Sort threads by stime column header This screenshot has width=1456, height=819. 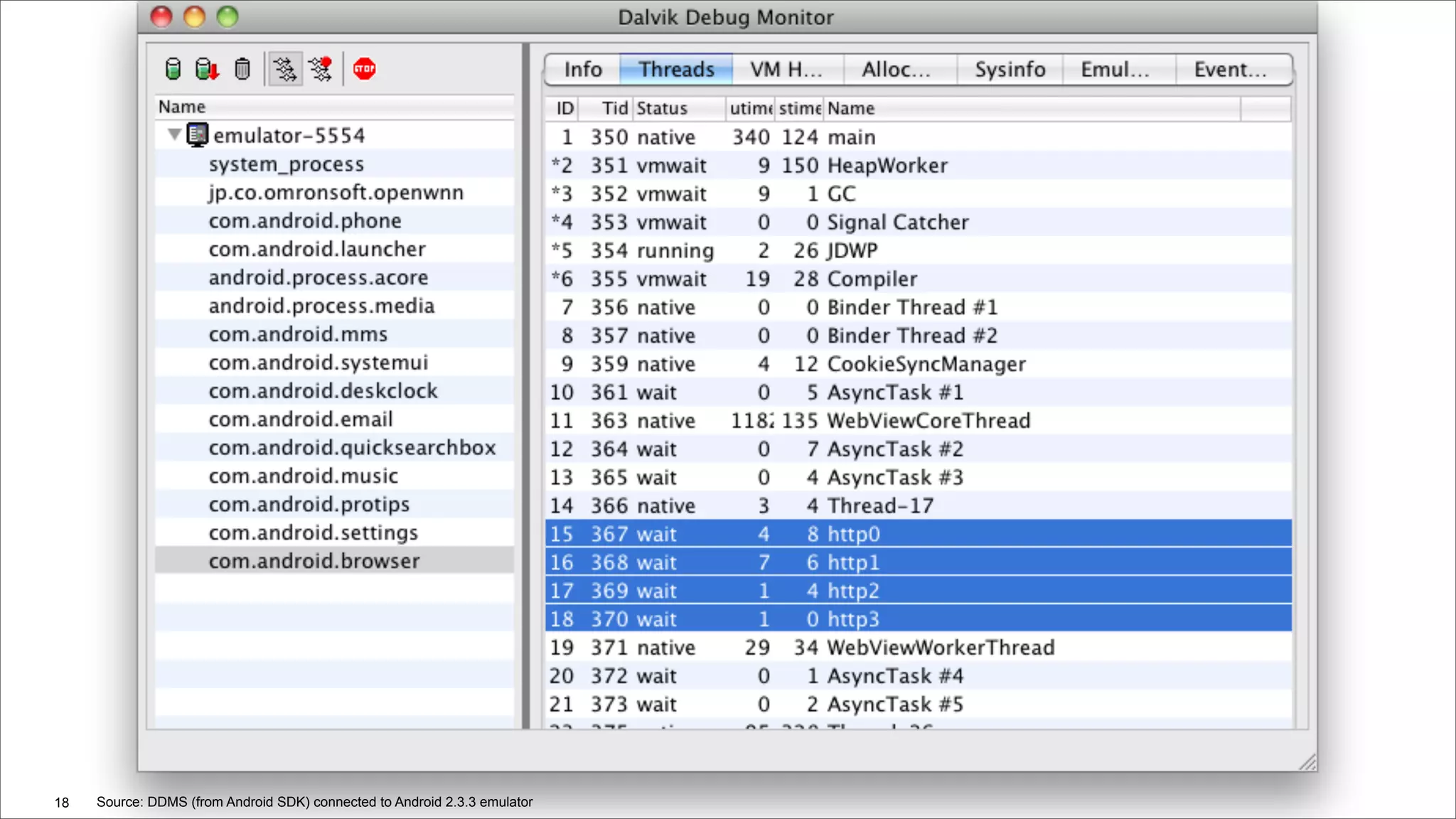(x=799, y=108)
